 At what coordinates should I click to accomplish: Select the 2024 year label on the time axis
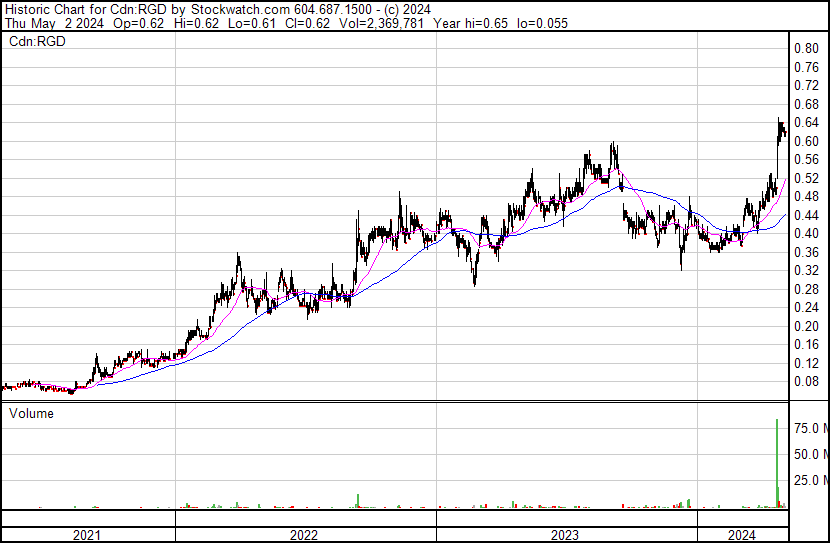pos(742,535)
